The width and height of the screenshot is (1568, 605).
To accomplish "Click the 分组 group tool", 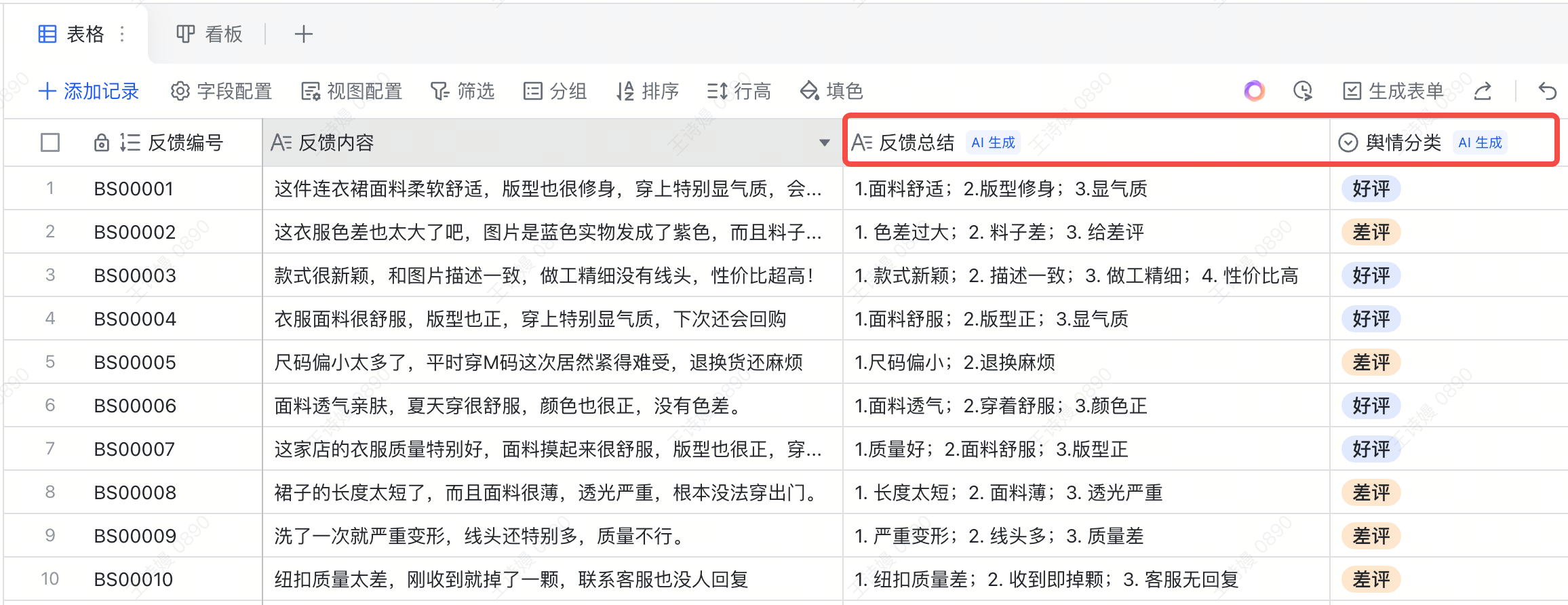I will (x=555, y=91).
